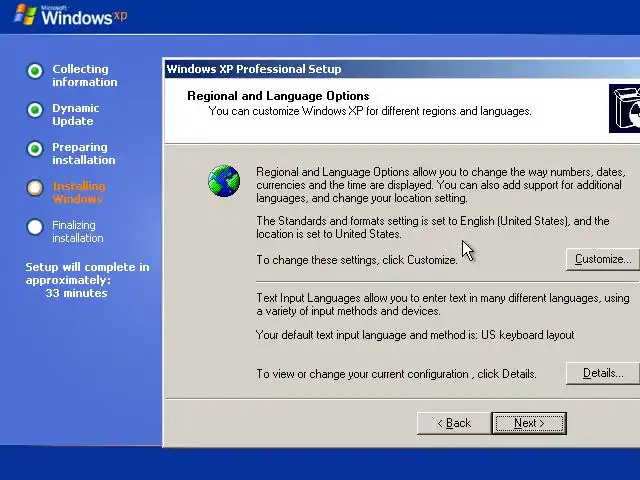The image size is (640, 480).
Task: Click the Customize... button
Action: tap(603, 259)
